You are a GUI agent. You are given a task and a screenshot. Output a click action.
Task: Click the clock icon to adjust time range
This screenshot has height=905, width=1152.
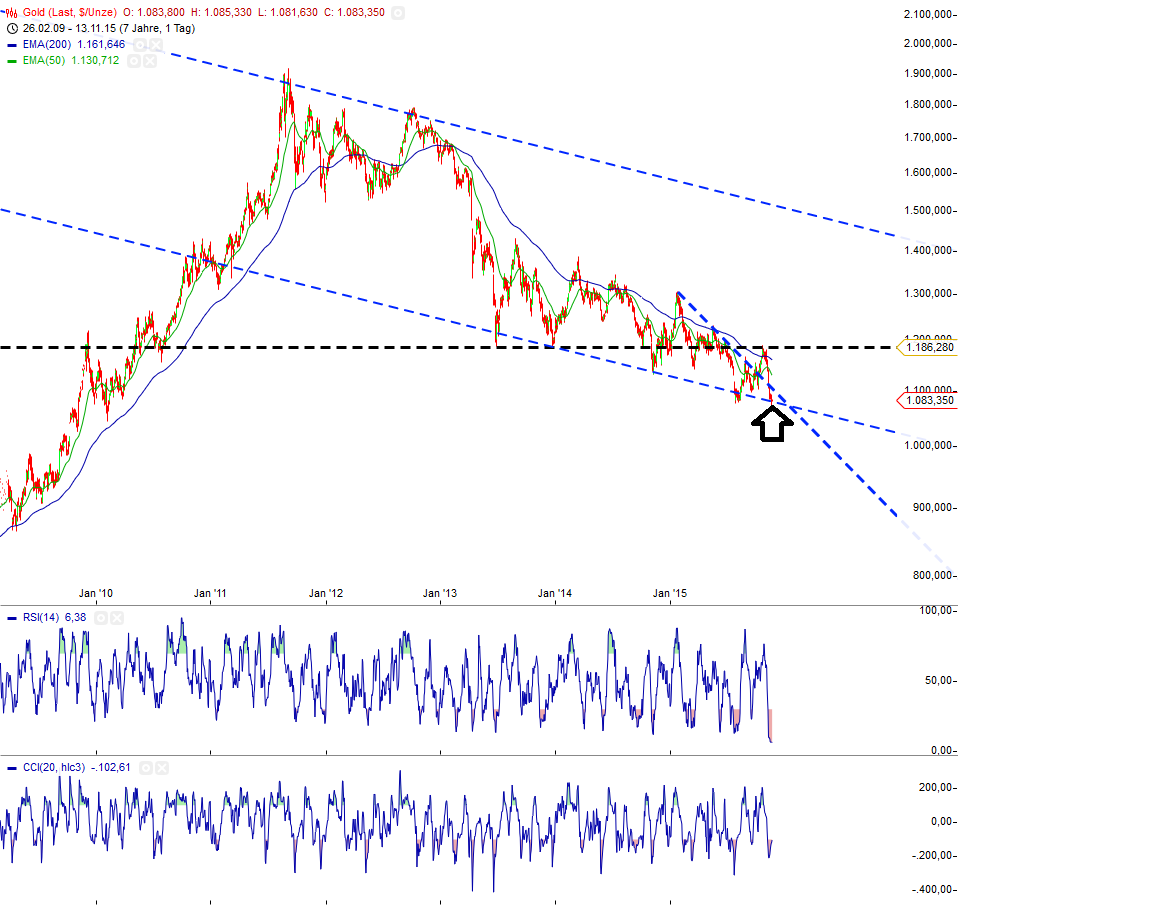[x=12, y=28]
